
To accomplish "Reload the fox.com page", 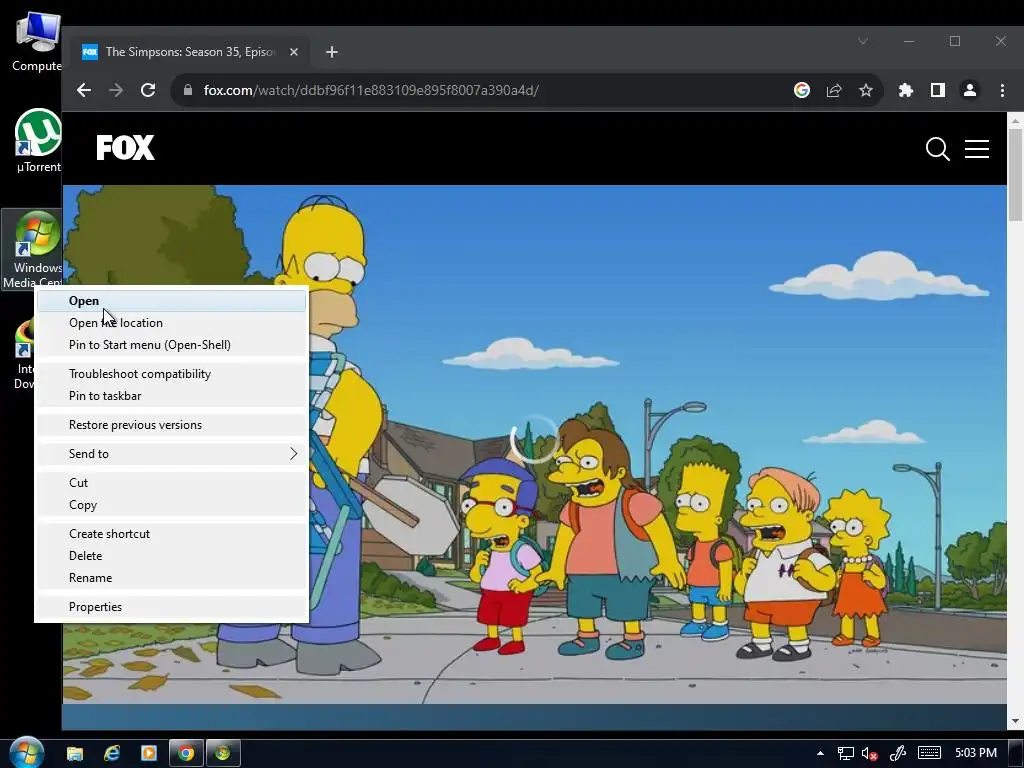I will (x=148, y=90).
